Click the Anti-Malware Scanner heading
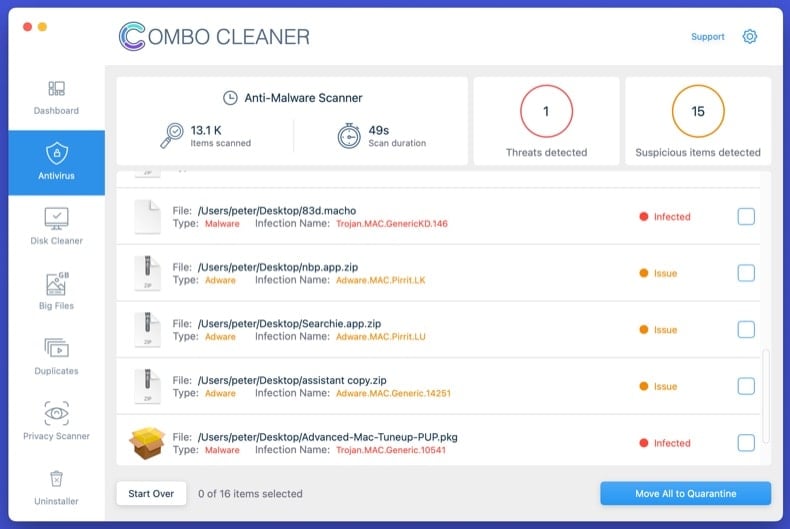Screen dimensions: 790x529 [x=303, y=98]
